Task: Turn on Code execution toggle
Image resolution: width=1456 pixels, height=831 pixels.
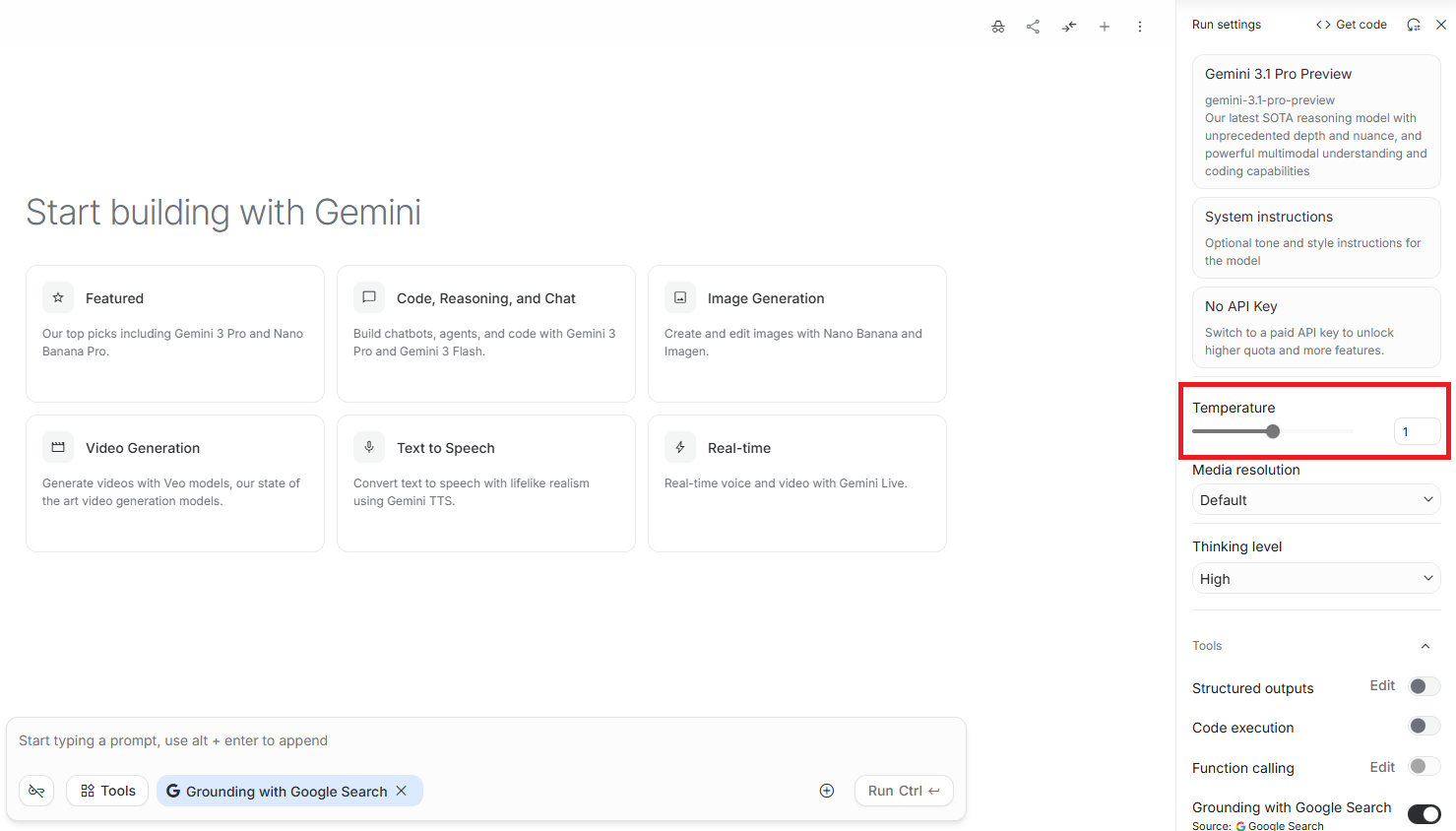Action: point(1424,726)
